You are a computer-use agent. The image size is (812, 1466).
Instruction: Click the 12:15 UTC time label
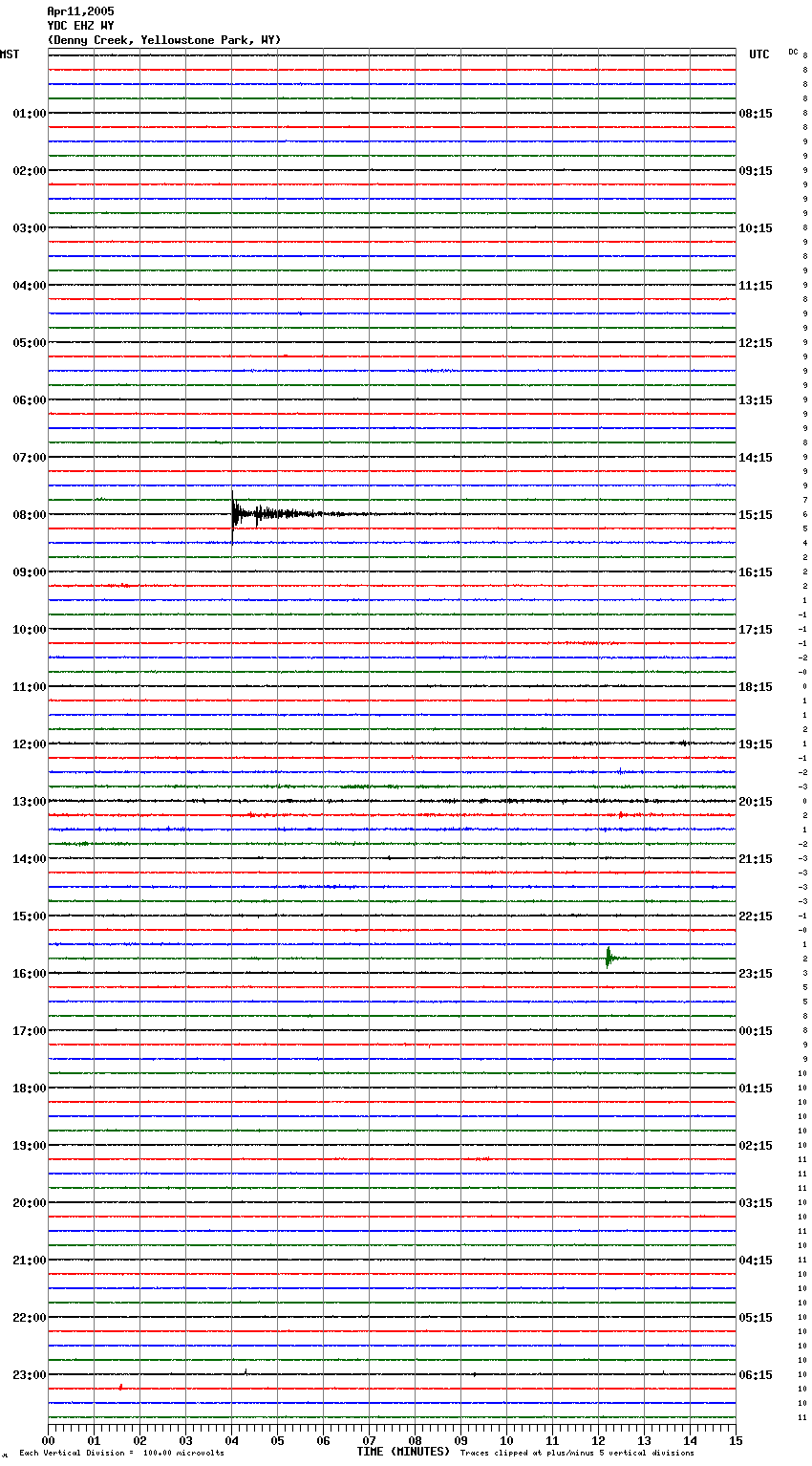point(756,343)
